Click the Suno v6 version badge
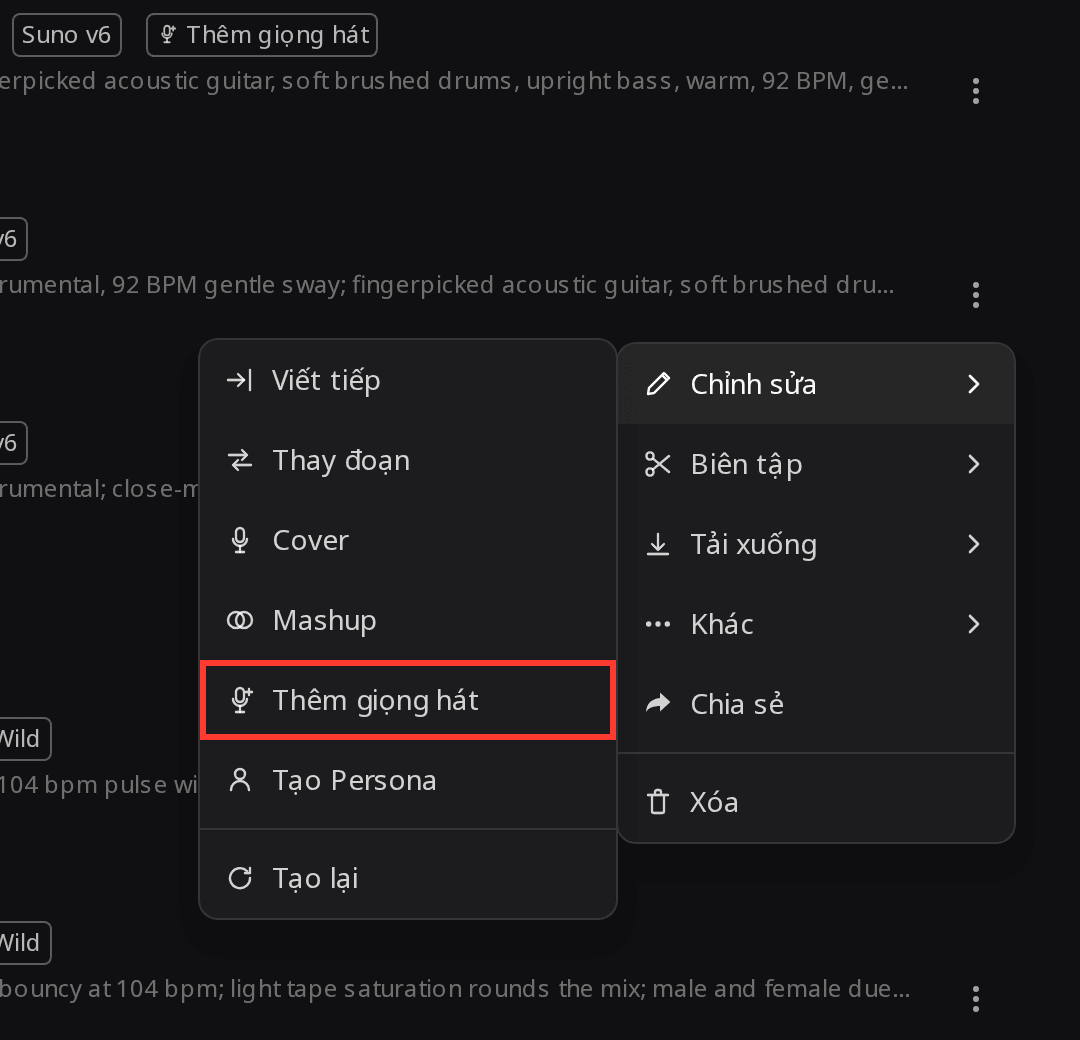1080x1040 pixels. (x=67, y=34)
